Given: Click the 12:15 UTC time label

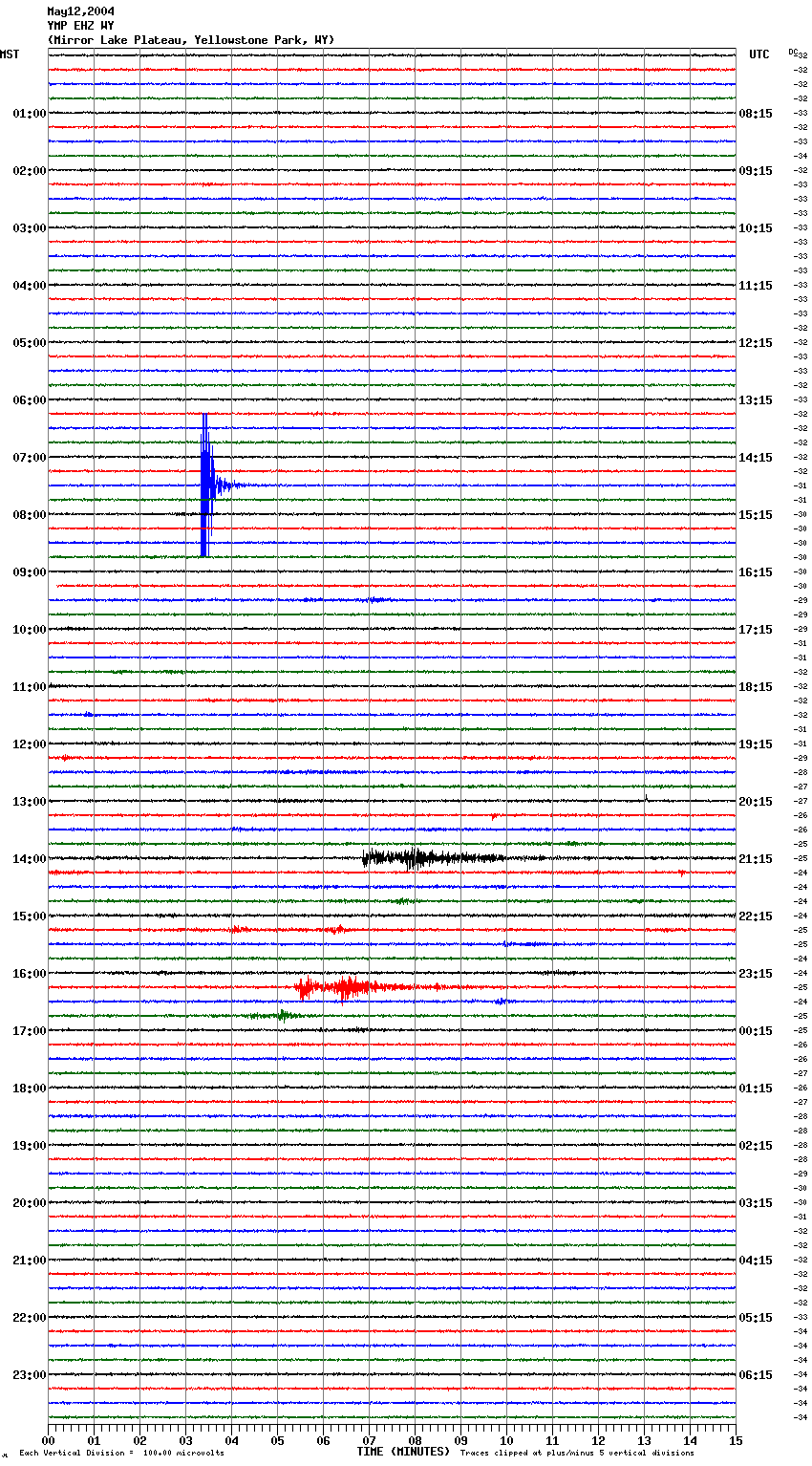Looking at the screenshot, I should pos(756,343).
